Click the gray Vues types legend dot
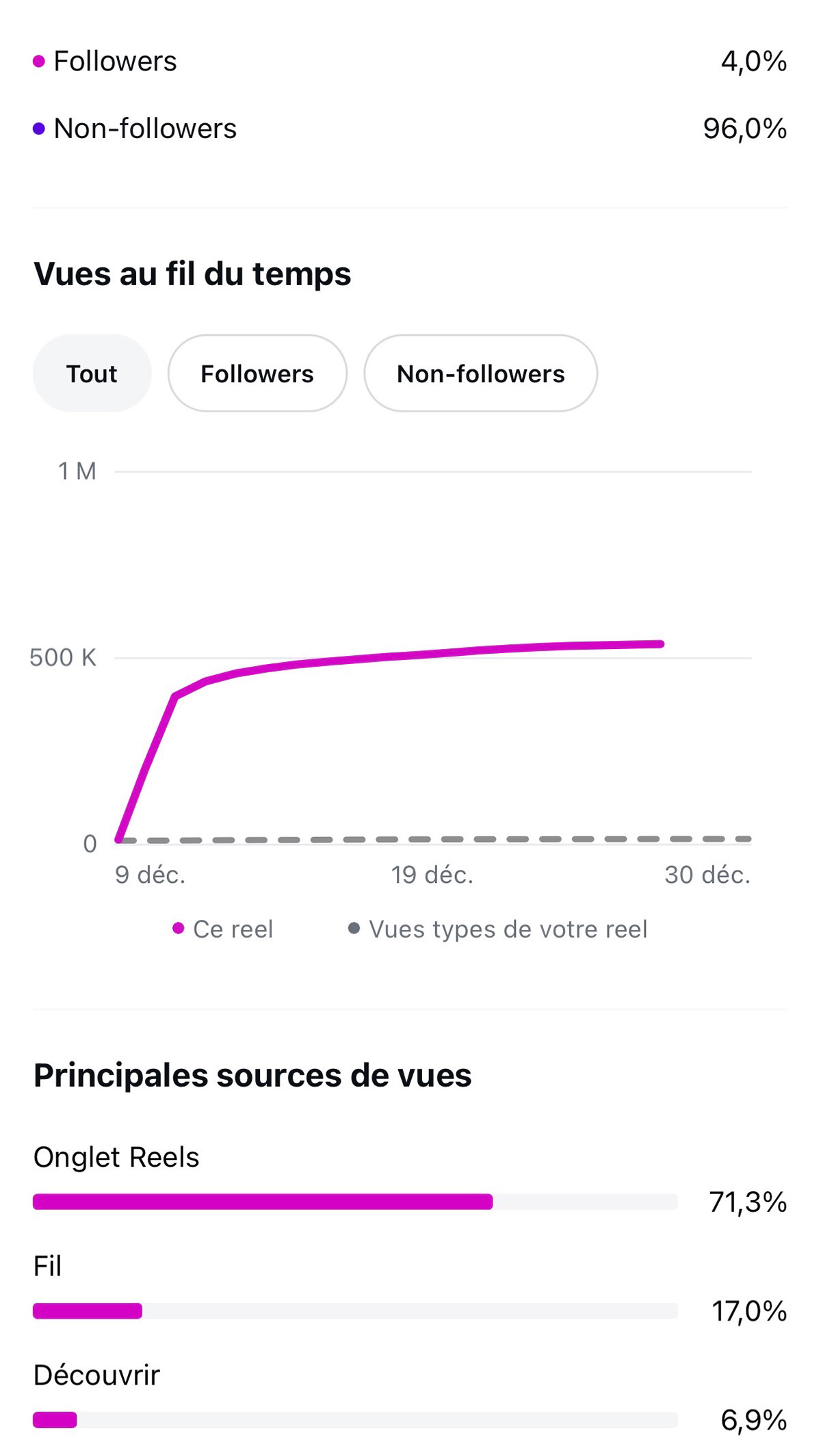Screen dimensions: 821x1456 tap(354, 928)
